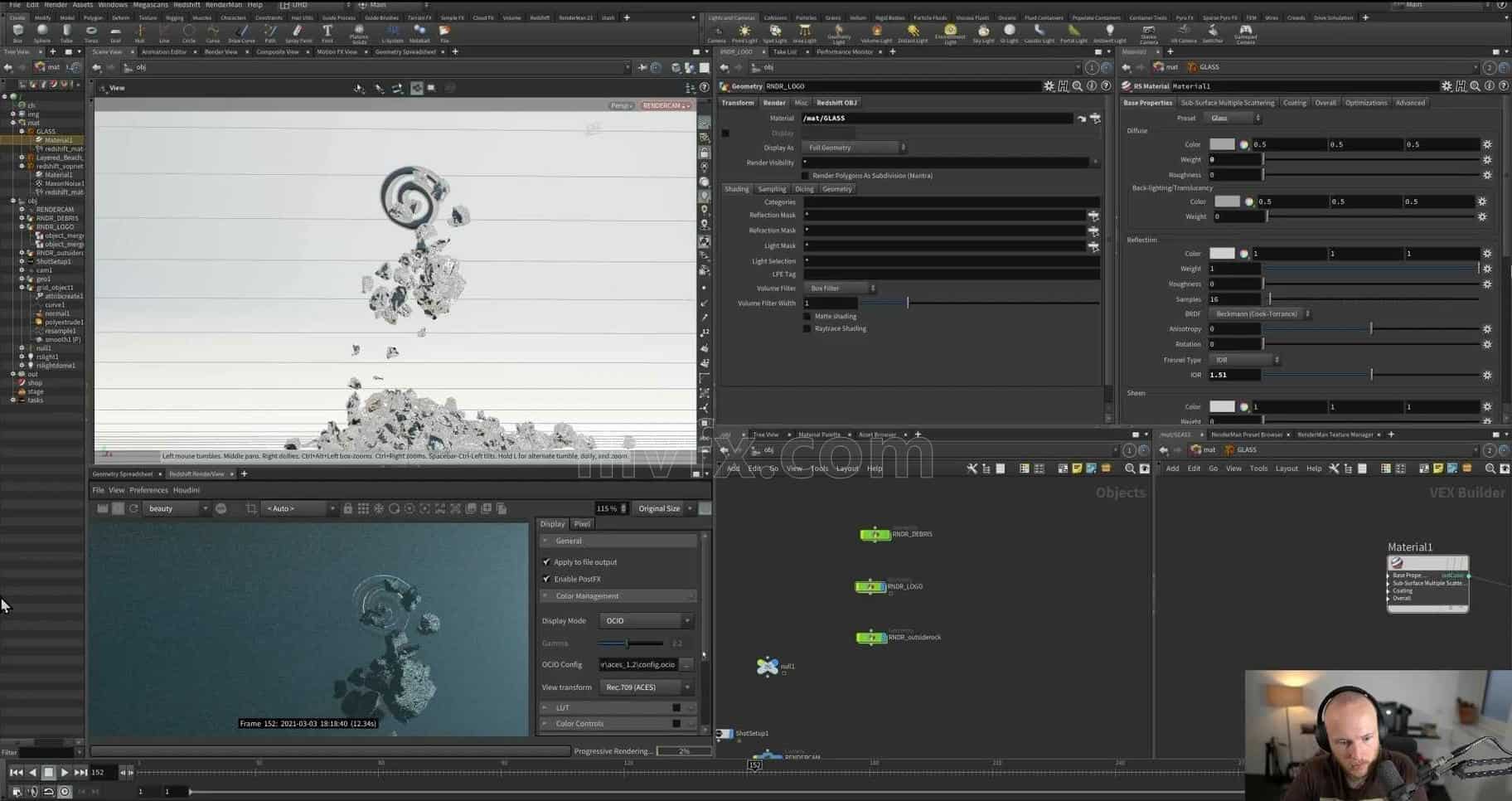Click the material picker icon next to /mat/GLASS

[x=1095, y=119]
